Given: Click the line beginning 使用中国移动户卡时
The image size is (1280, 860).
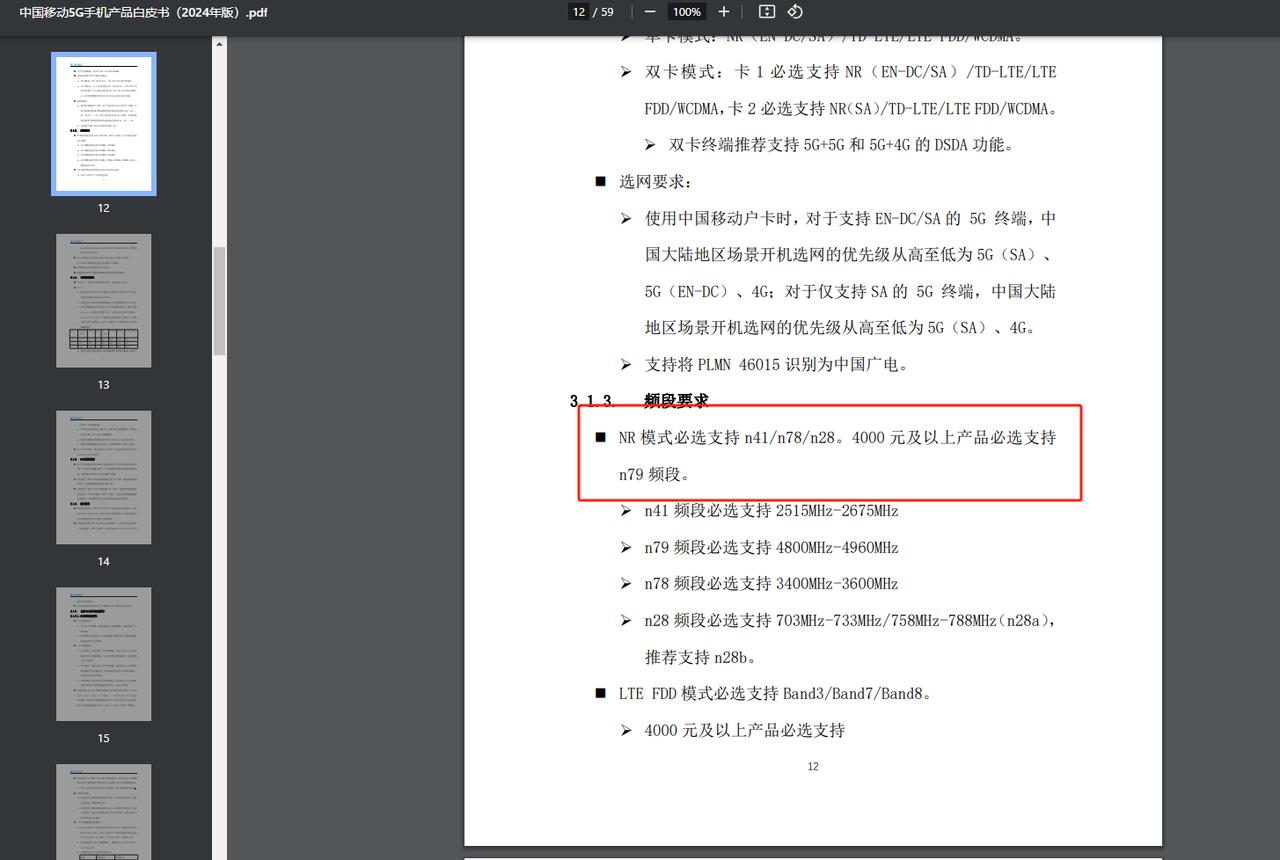Looking at the screenshot, I should (850, 218).
